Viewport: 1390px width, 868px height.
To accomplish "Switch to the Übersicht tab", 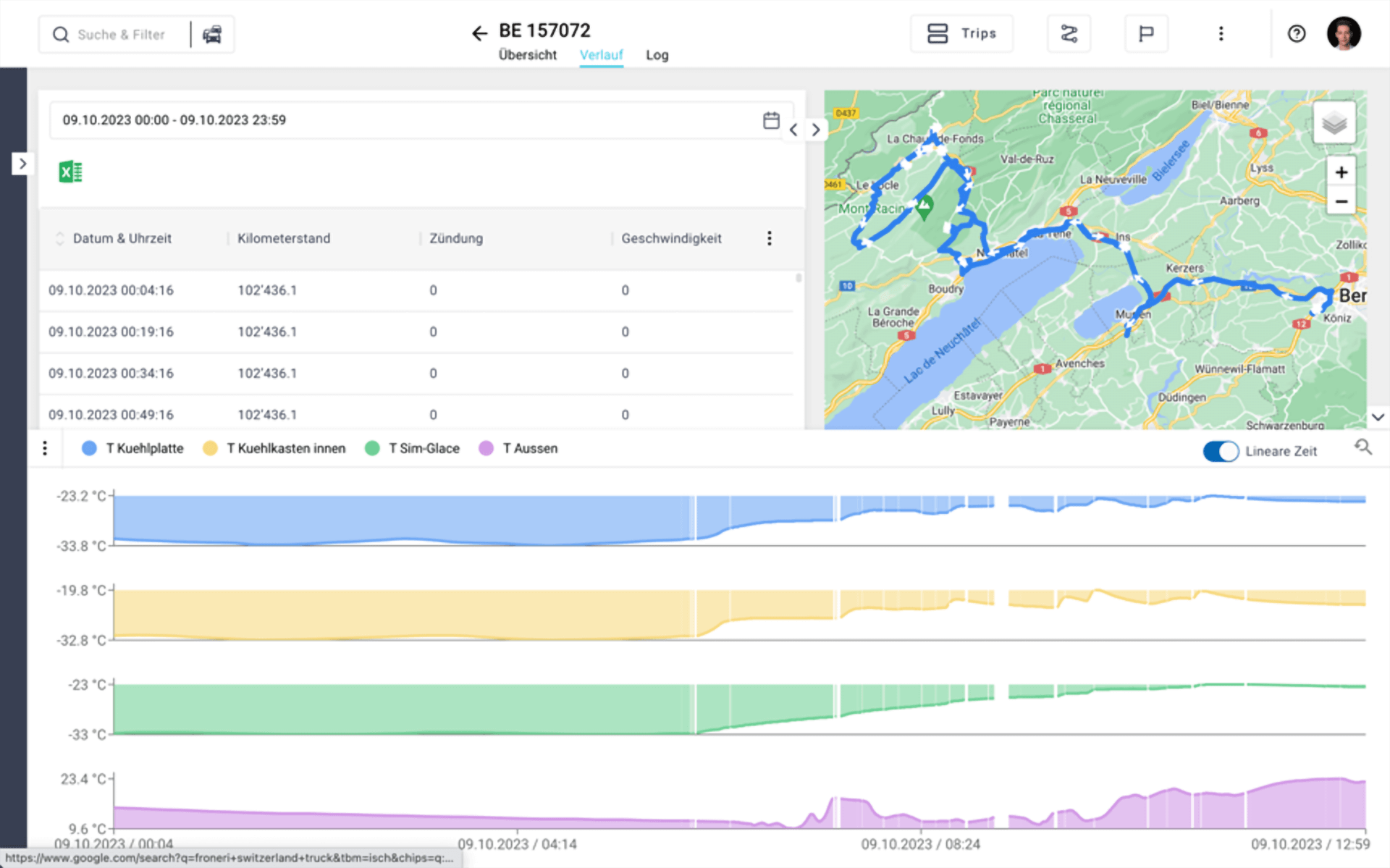I will pos(527,55).
